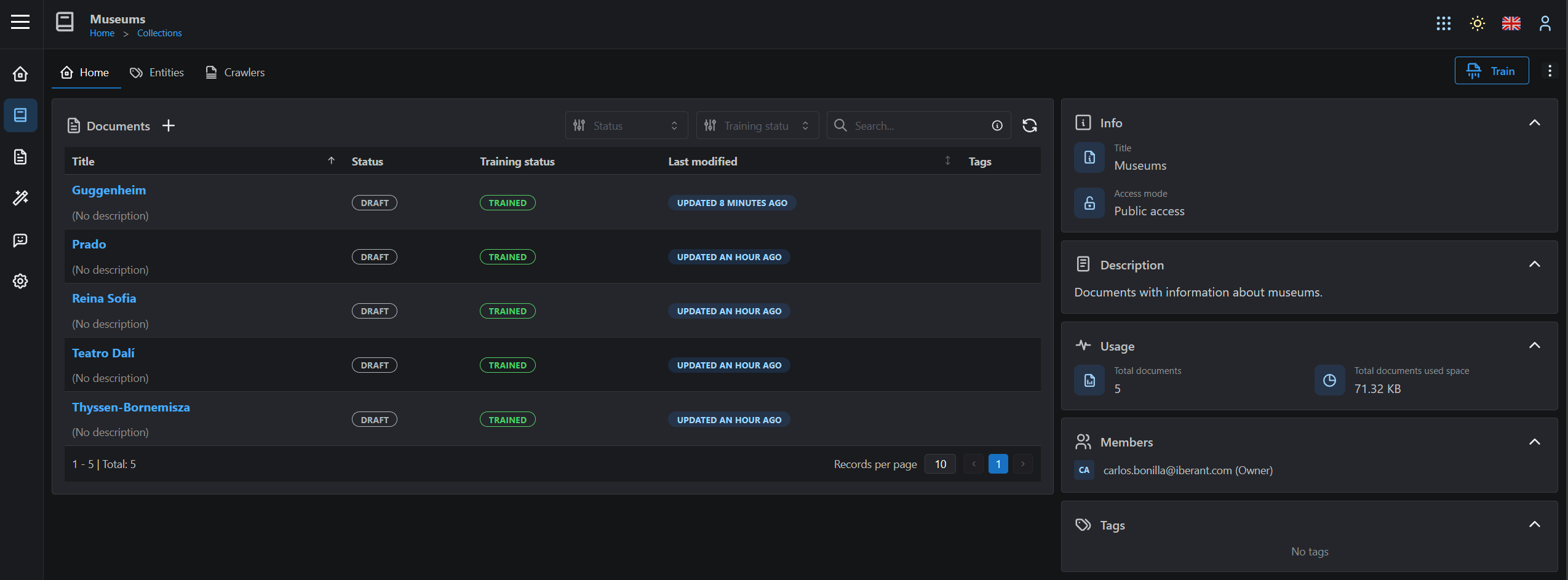Sort by Last modified column arrows

[x=947, y=161]
